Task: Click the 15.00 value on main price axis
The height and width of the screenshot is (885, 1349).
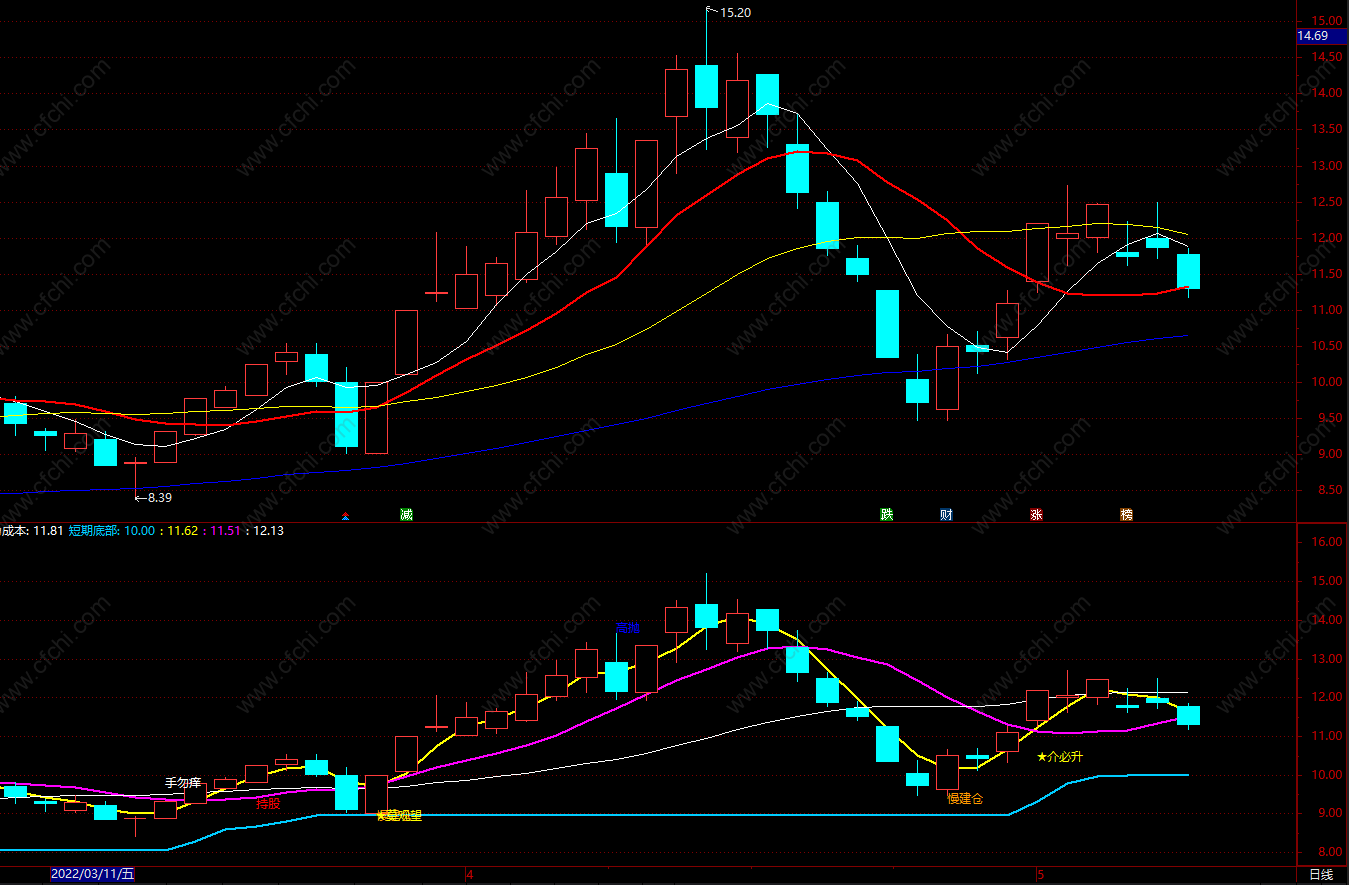Action: [x=1329, y=21]
